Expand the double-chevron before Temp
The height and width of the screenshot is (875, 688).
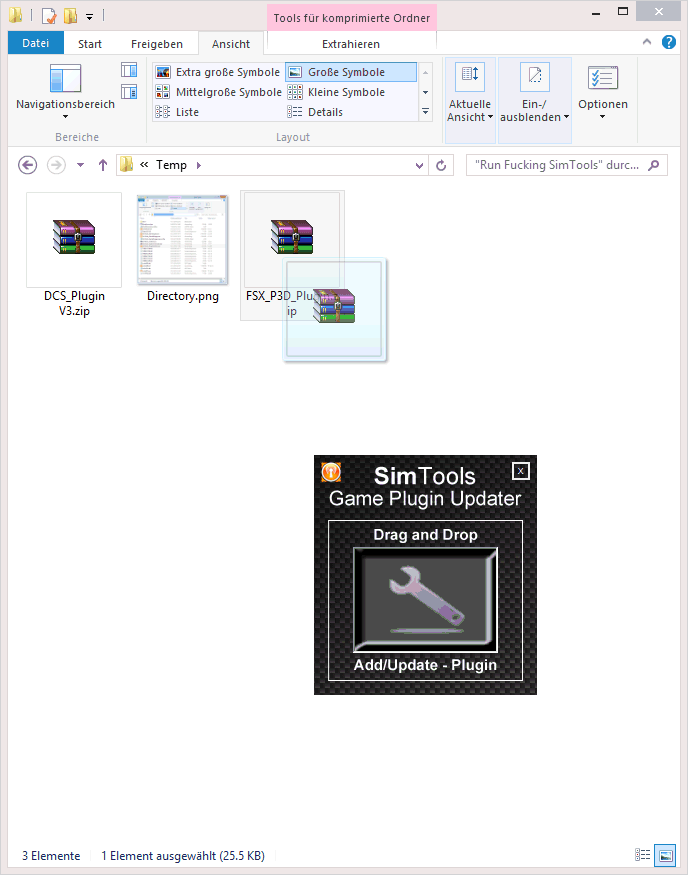click(x=144, y=165)
